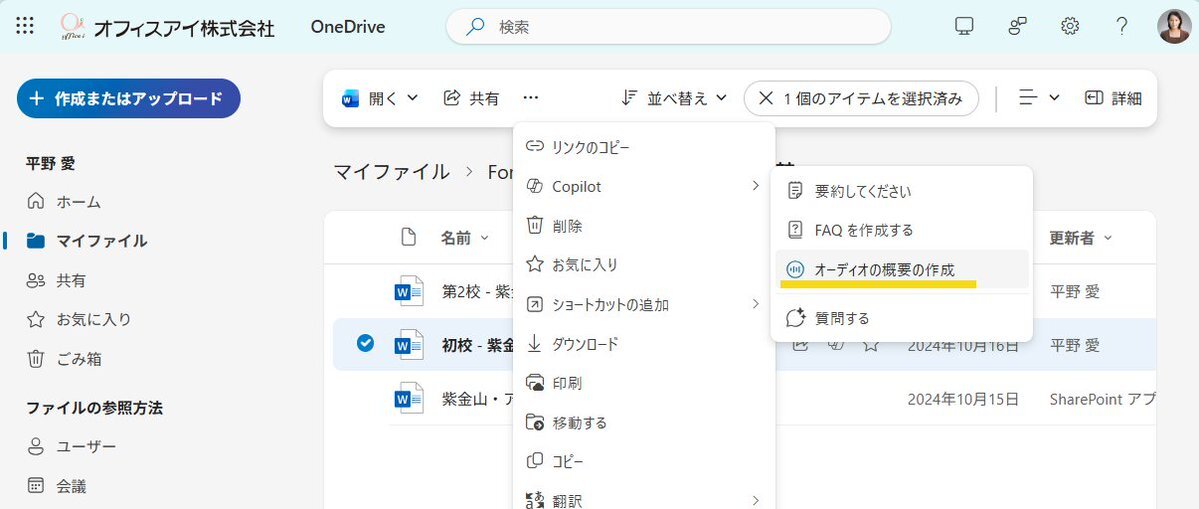Screen dimensions: 1199x509
Task: Open the app launcher waffle icon
Action: [26, 27]
